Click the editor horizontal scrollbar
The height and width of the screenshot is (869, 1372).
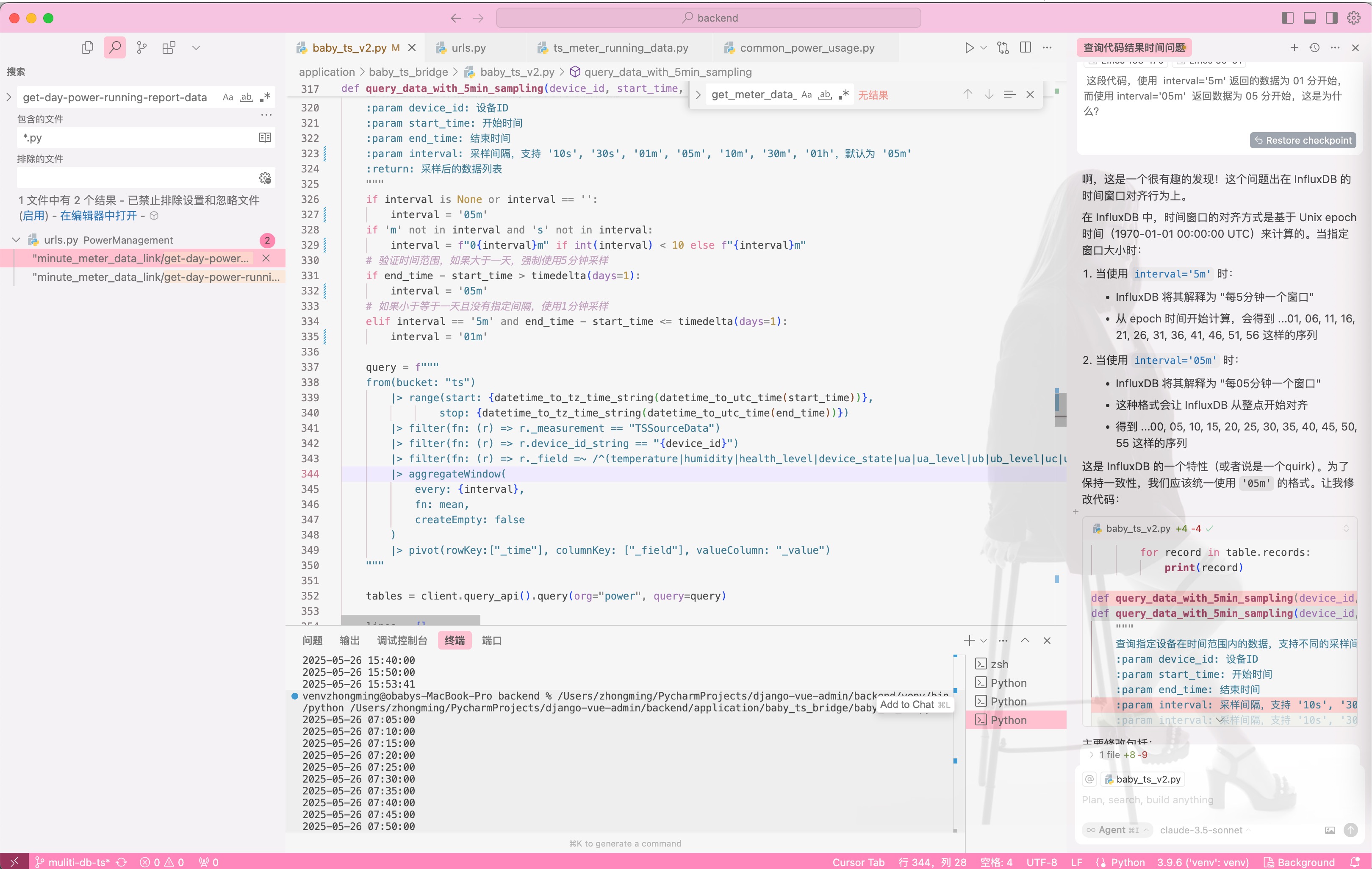[410, 620]
